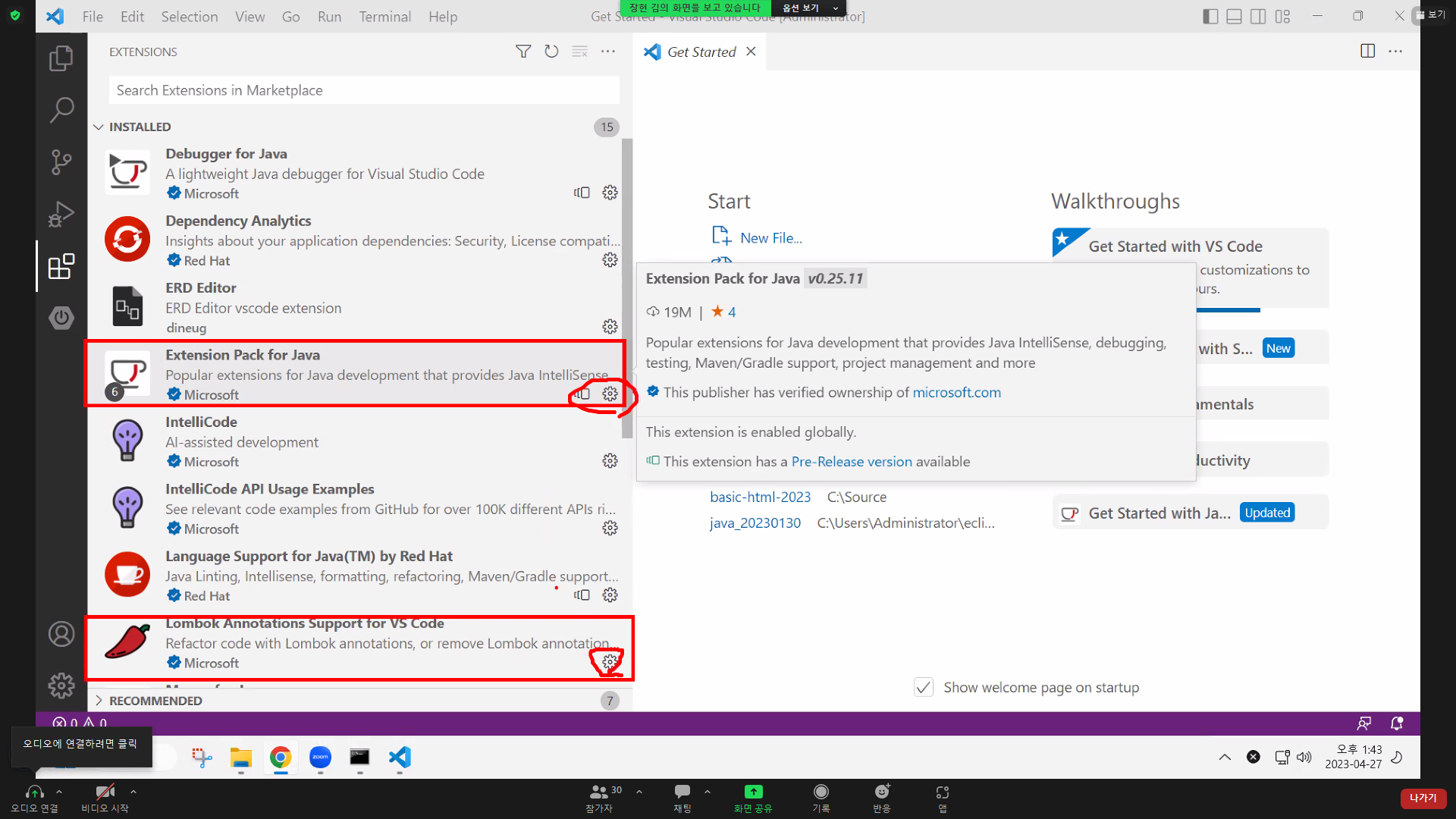Image resolution: width=1456 pixels, height=819 pixels.
Task: Open ERD Editor manage gear
Action: (x=610, y=327)
